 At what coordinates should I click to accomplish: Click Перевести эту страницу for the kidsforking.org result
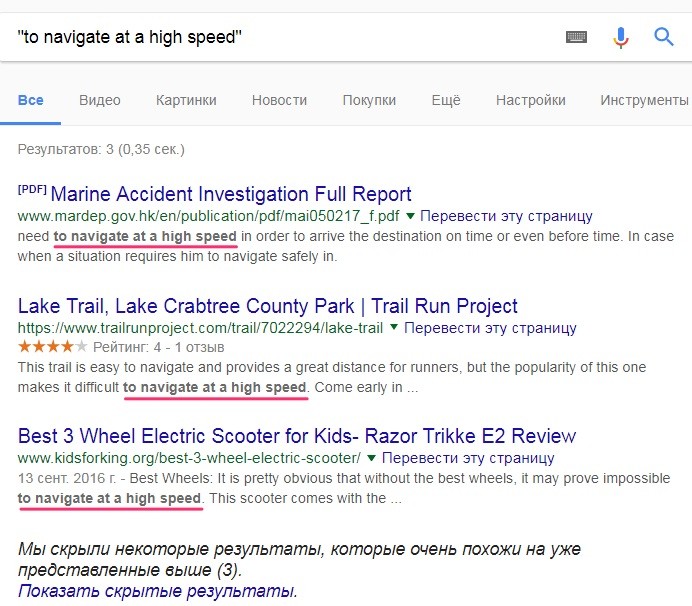(x=466, y=458)
